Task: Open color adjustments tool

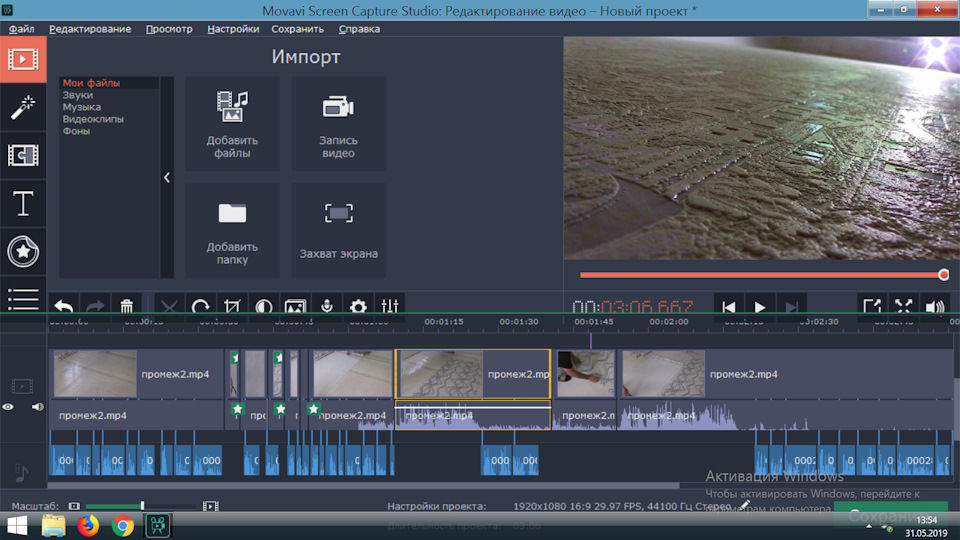Action: 263,307
